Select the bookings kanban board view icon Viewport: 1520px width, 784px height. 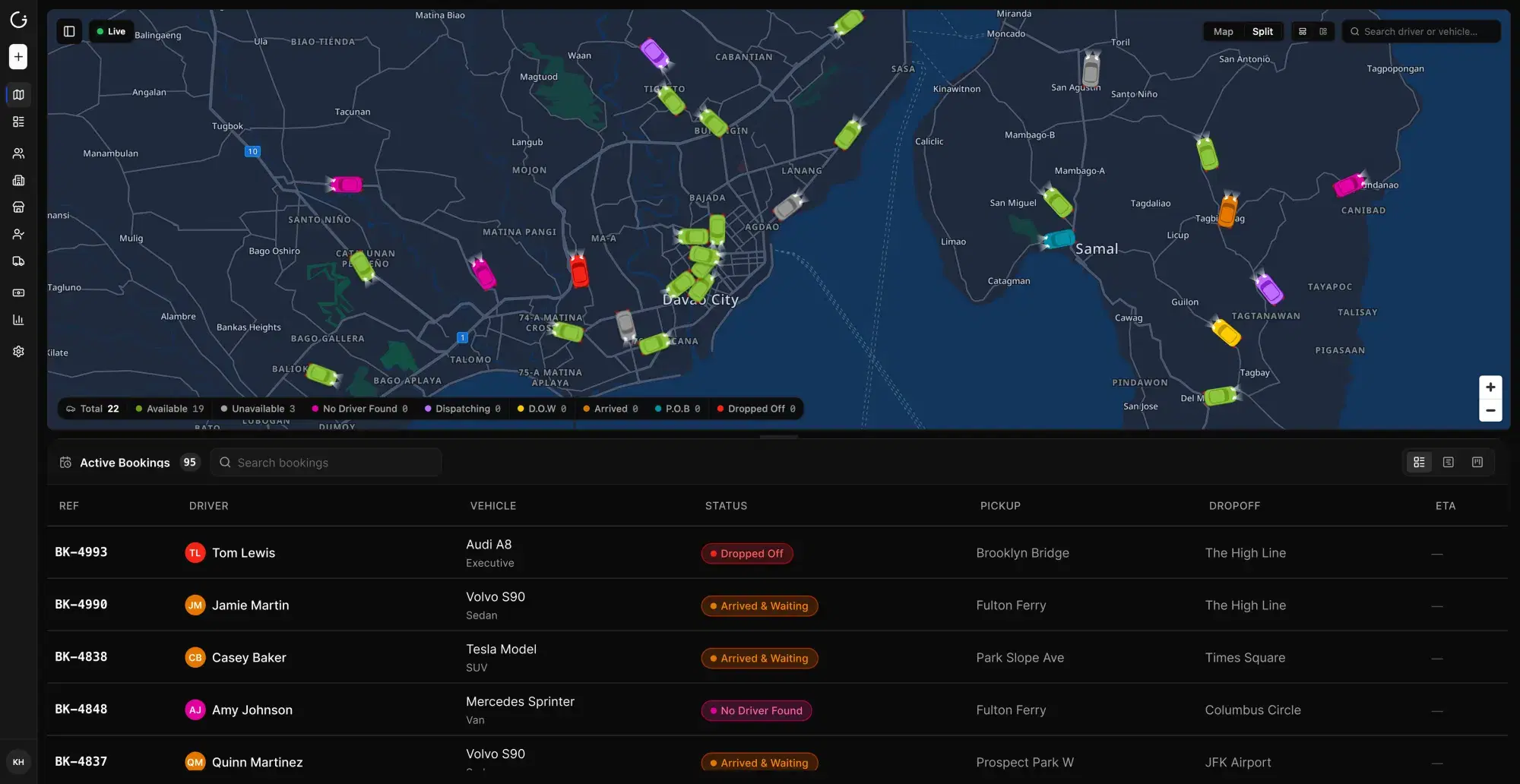point(1477,462)
